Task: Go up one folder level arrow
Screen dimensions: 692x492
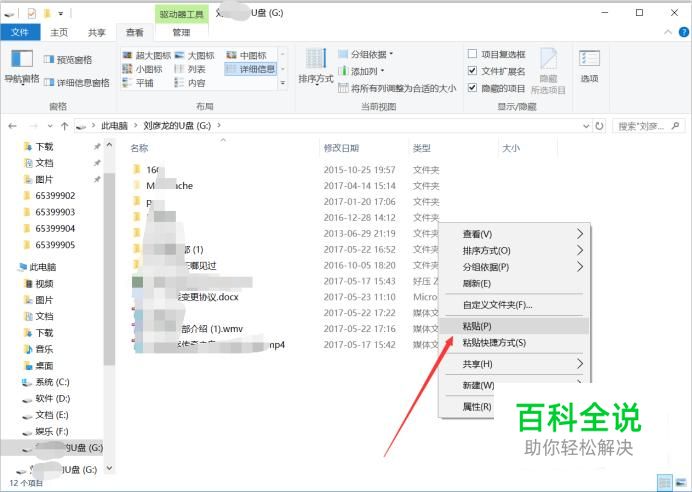Action: click(x=64, y=126)
